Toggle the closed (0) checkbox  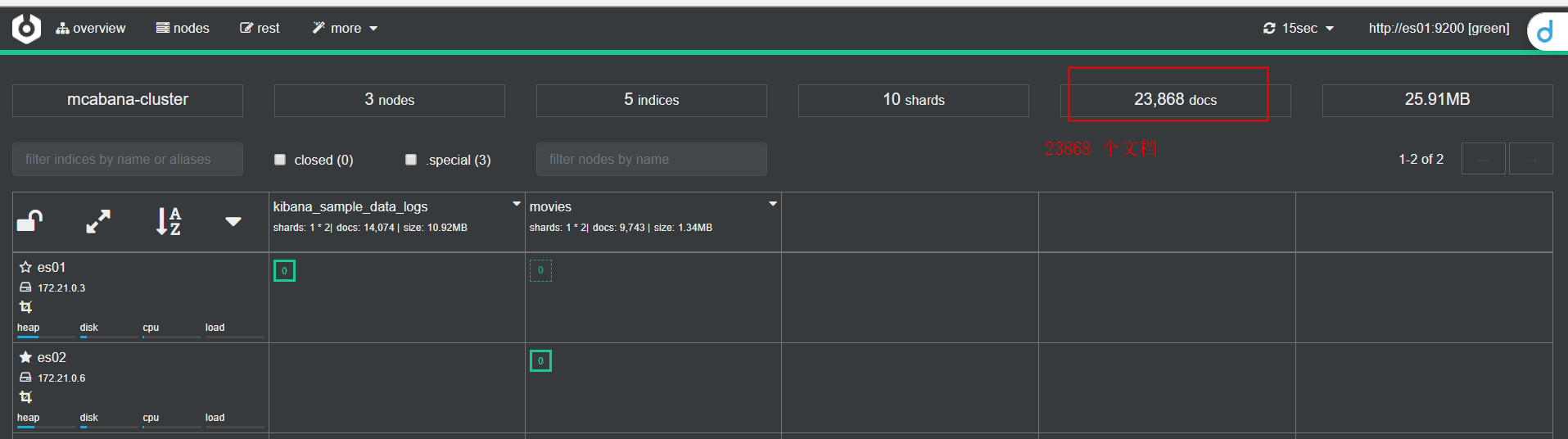pos(280,160)
